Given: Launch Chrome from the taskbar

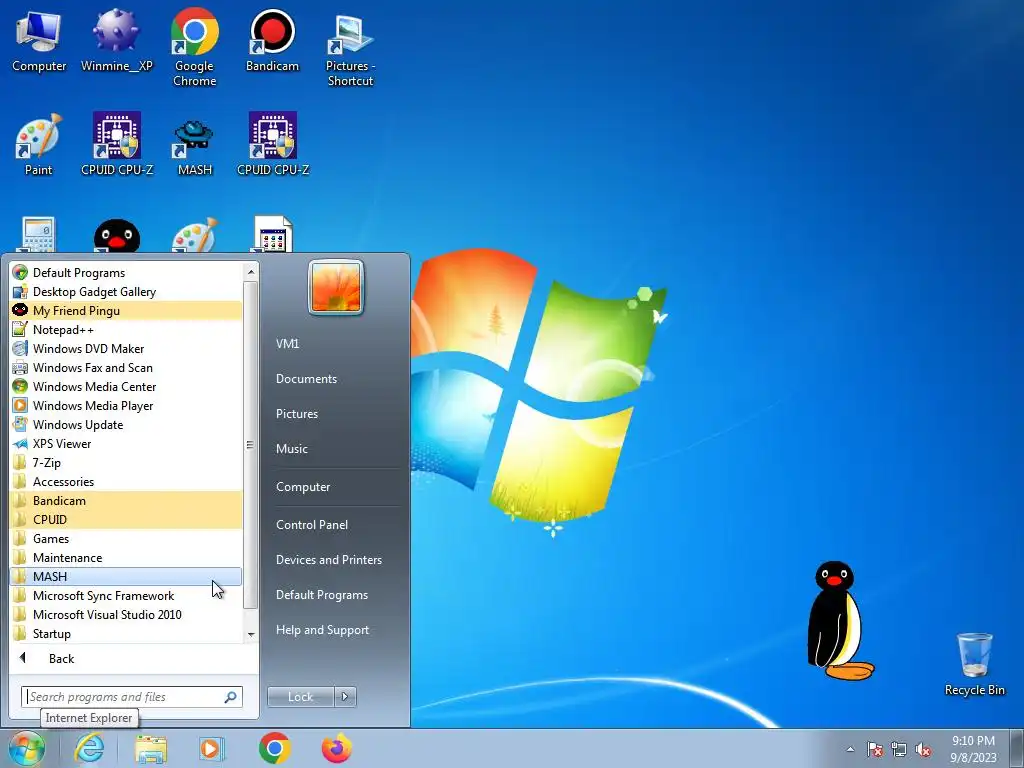Looking at the screenshot, I should click(274, 748).
